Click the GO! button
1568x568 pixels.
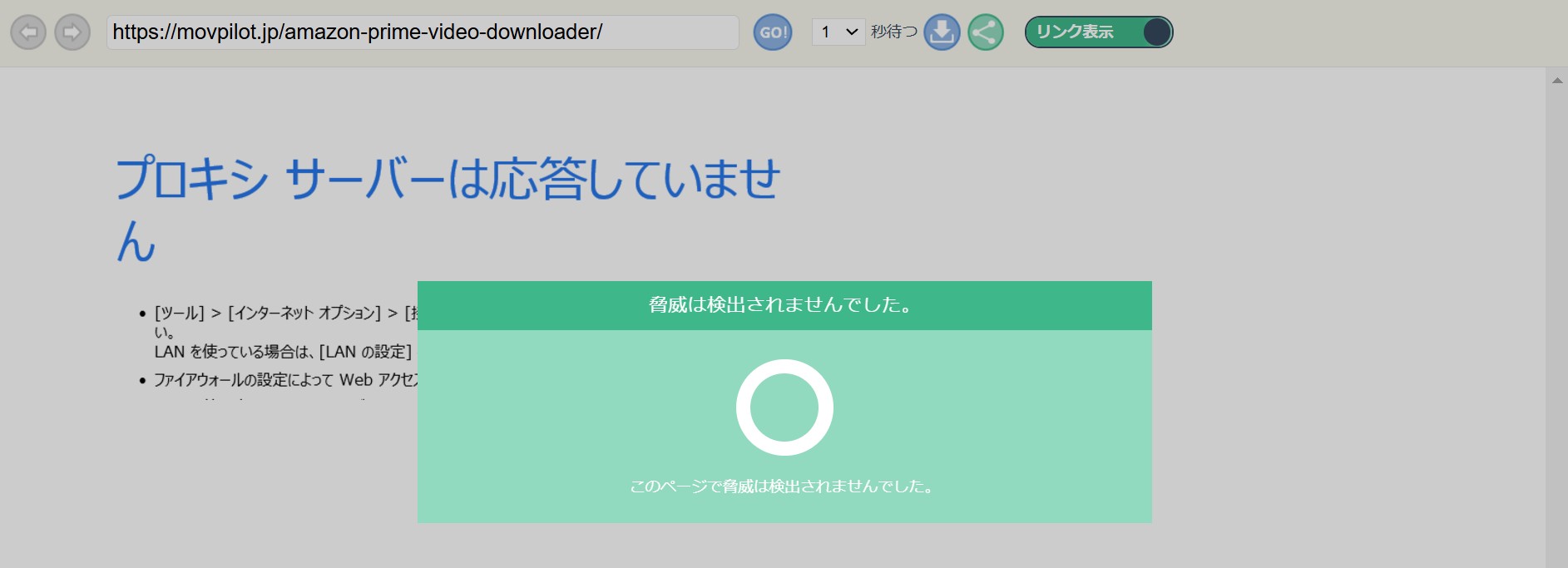(773, 32)
